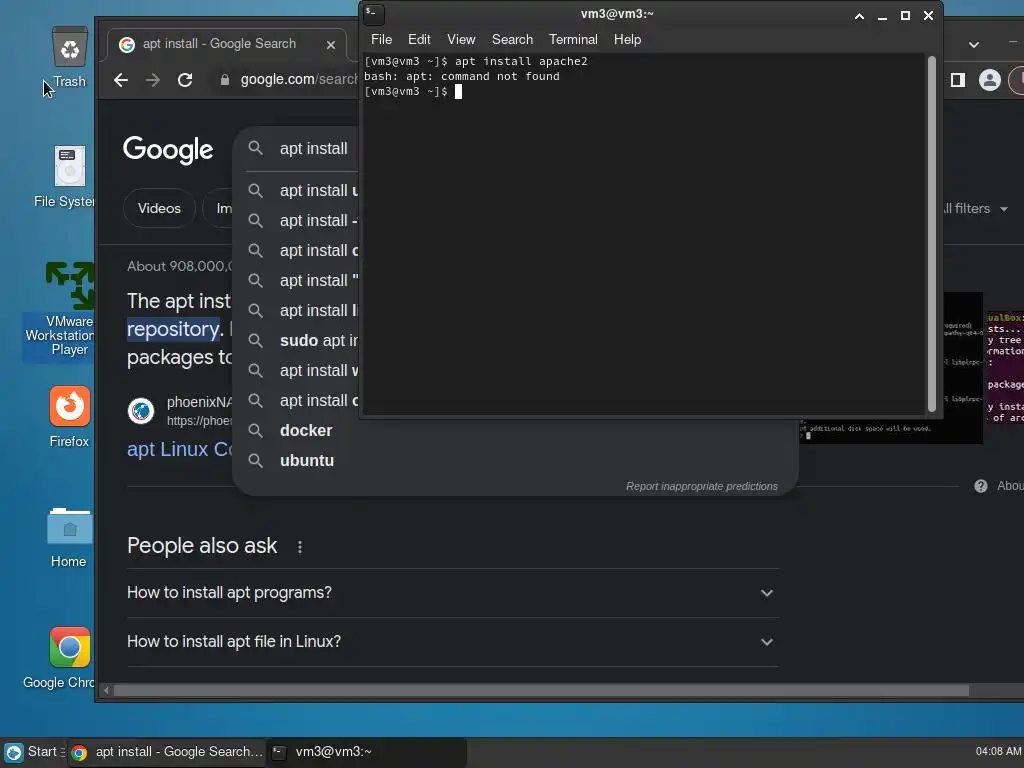Click left arrow of horizontal scrollbar
This screenshot has height=768, width=1024.
106,690
